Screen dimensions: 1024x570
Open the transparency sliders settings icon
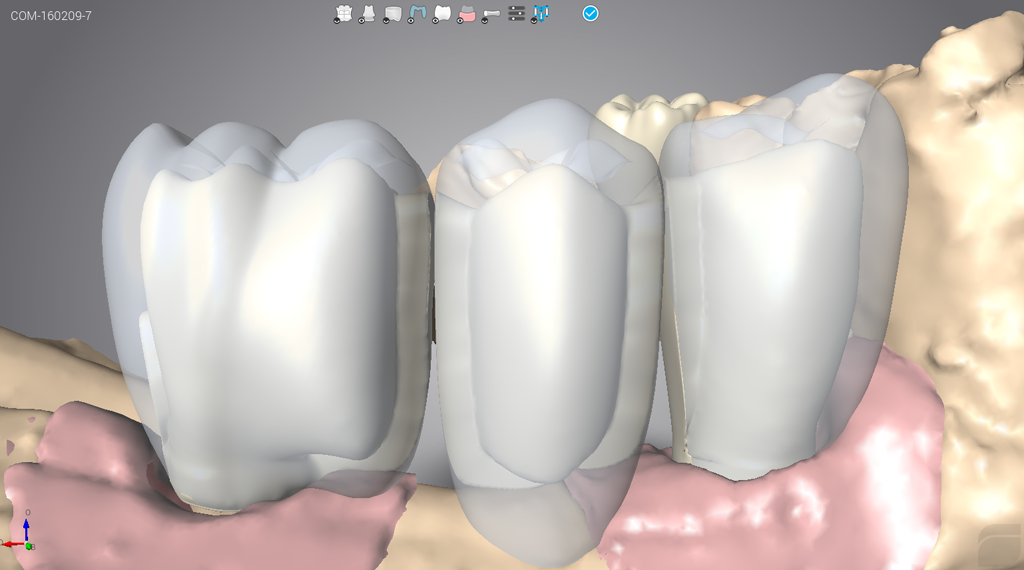point(517,13)
